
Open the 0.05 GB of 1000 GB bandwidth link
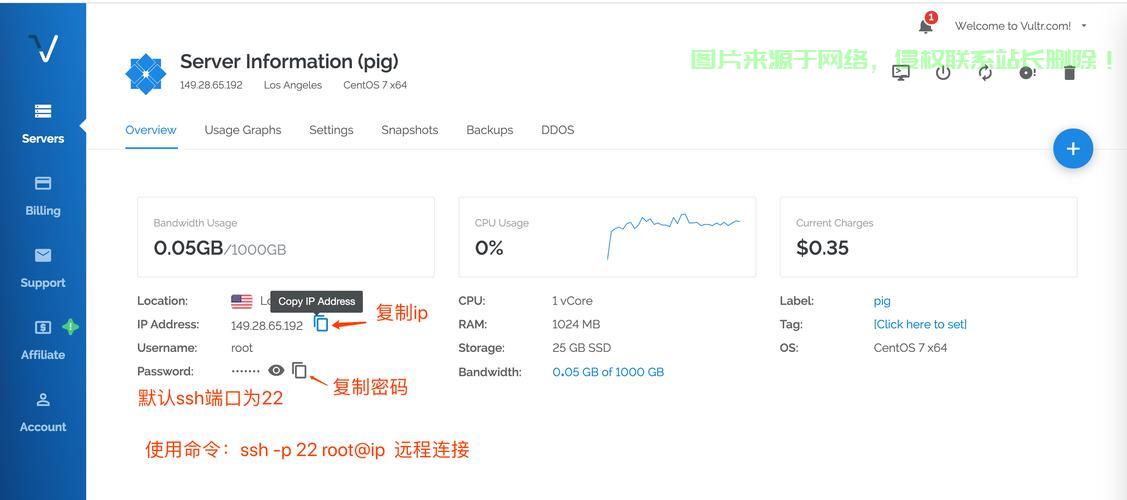pos(608,372)
